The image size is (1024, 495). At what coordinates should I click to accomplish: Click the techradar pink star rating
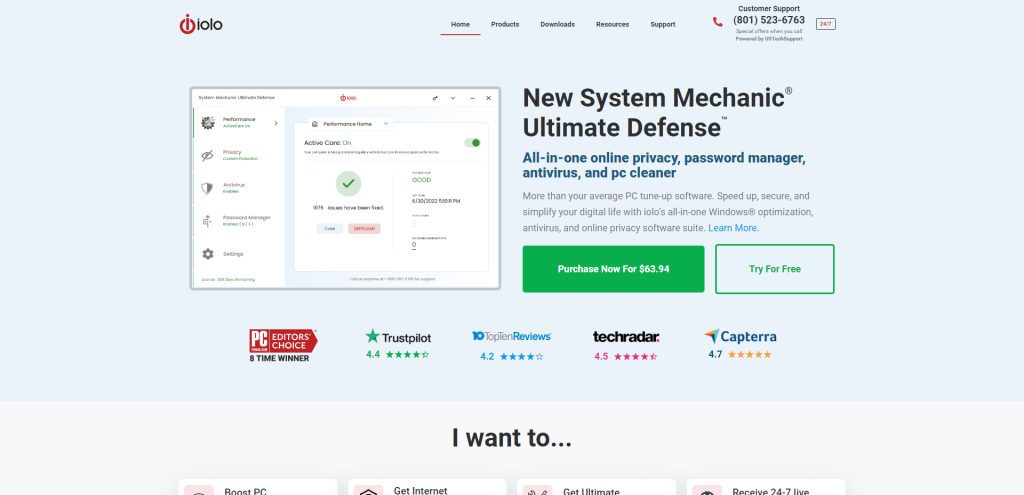[x=635, y=357]
